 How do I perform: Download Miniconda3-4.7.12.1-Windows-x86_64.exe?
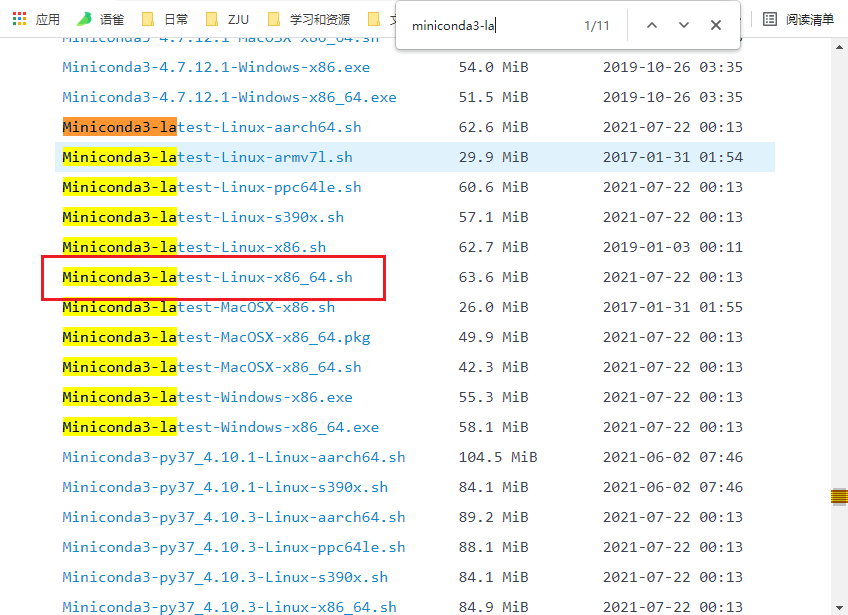tap(229, 97)
